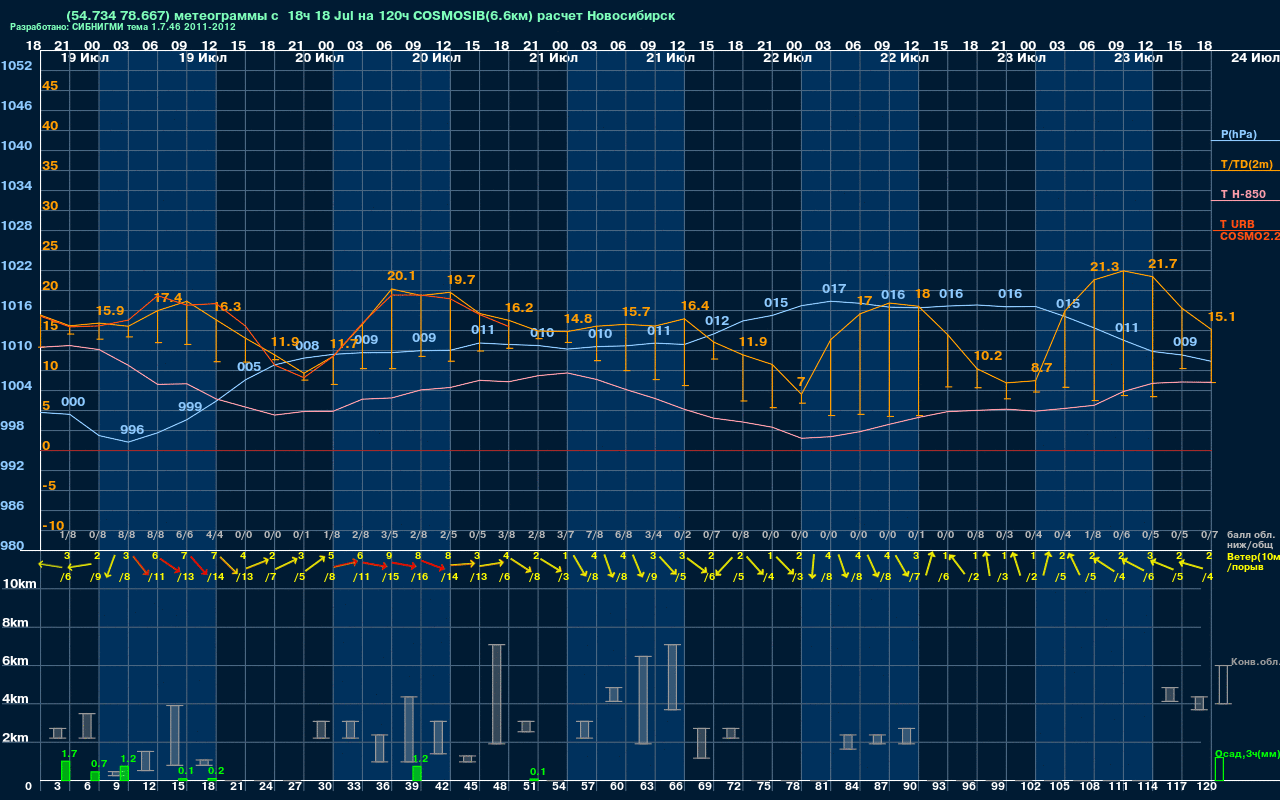This screenshot has width=1280, height=800.
Task: Click the T H-850 legend label
Action: pos(1243,194)
